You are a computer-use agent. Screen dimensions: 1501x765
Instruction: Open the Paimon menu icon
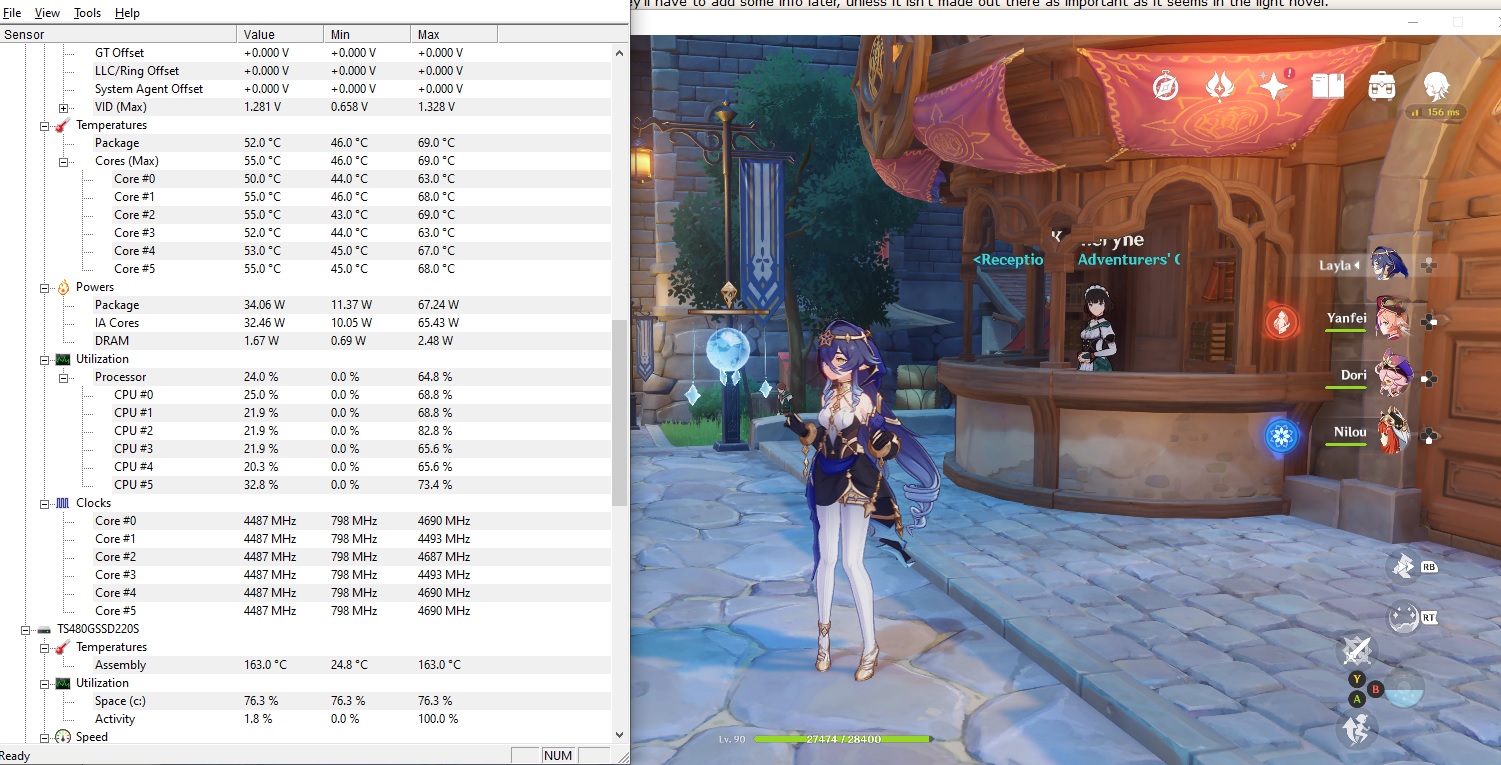click(x=1437, y=86)
